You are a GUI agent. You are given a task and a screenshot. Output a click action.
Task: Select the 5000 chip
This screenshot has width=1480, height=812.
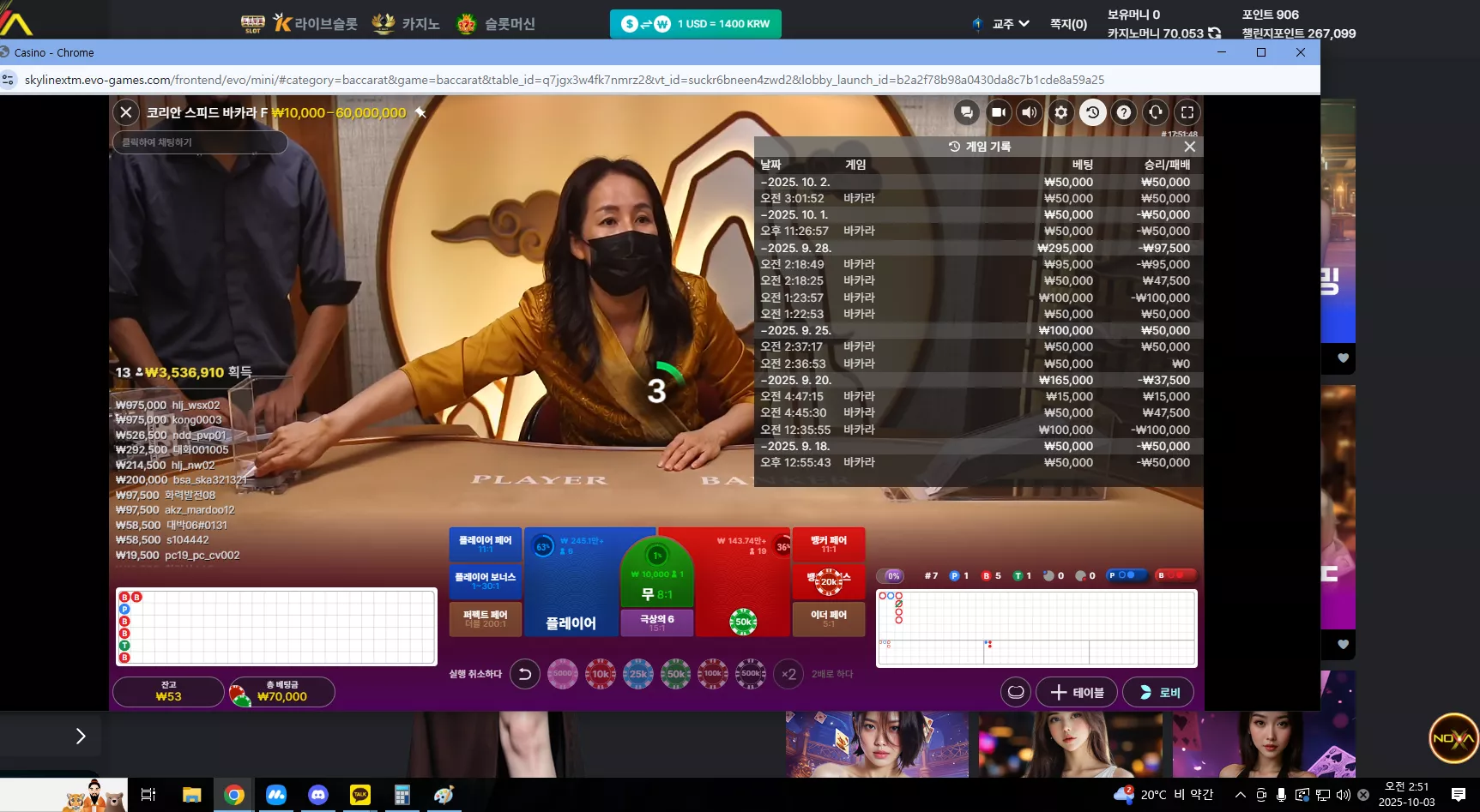563,674
